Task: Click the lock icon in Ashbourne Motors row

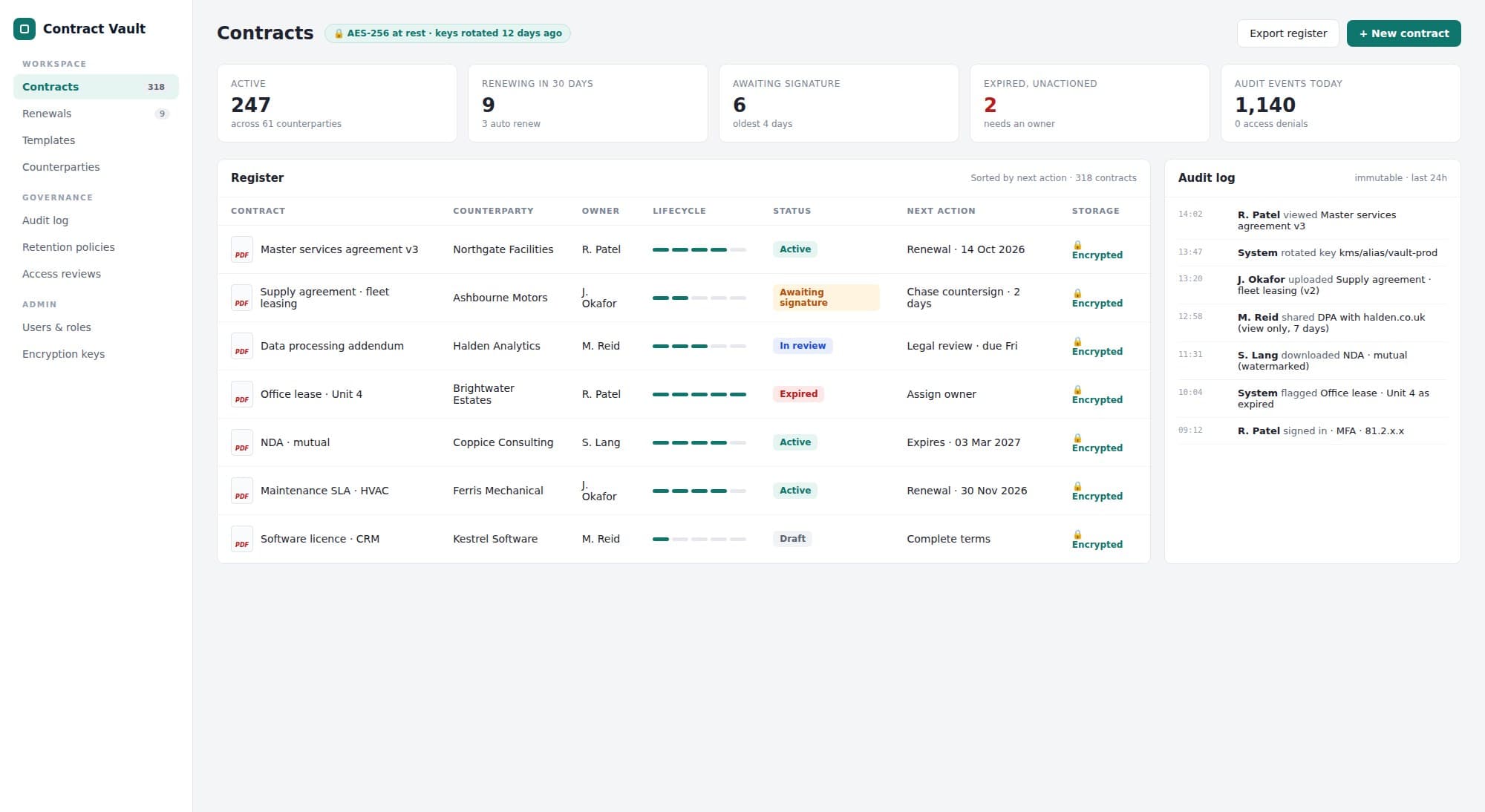Action: [1077, 293]
